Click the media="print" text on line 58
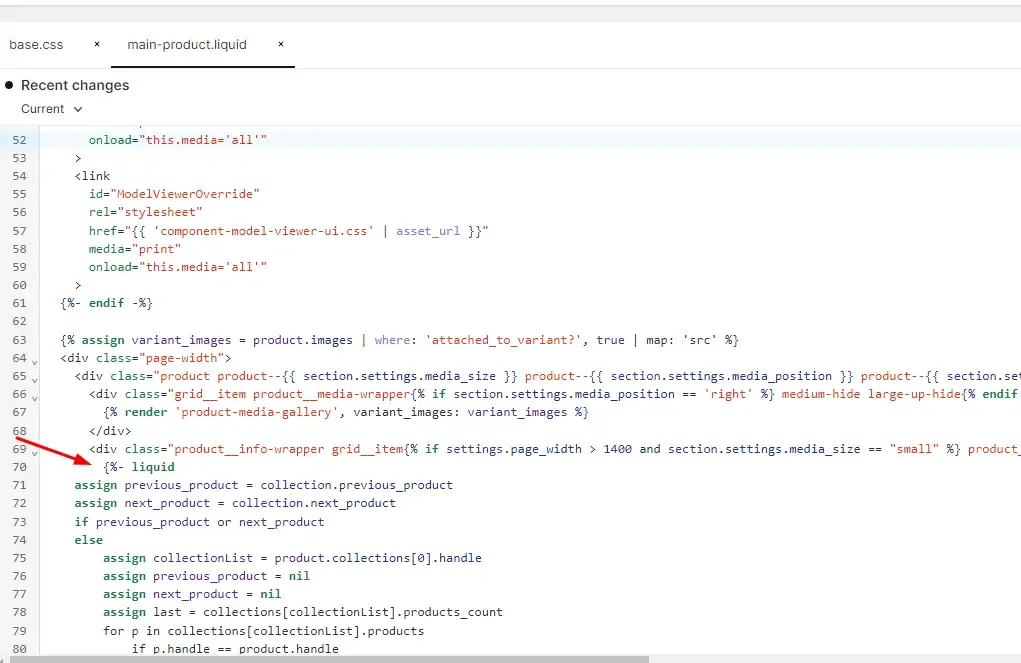Image resolution: width=1021 pixels, height=663 pixels. (135, 249)
